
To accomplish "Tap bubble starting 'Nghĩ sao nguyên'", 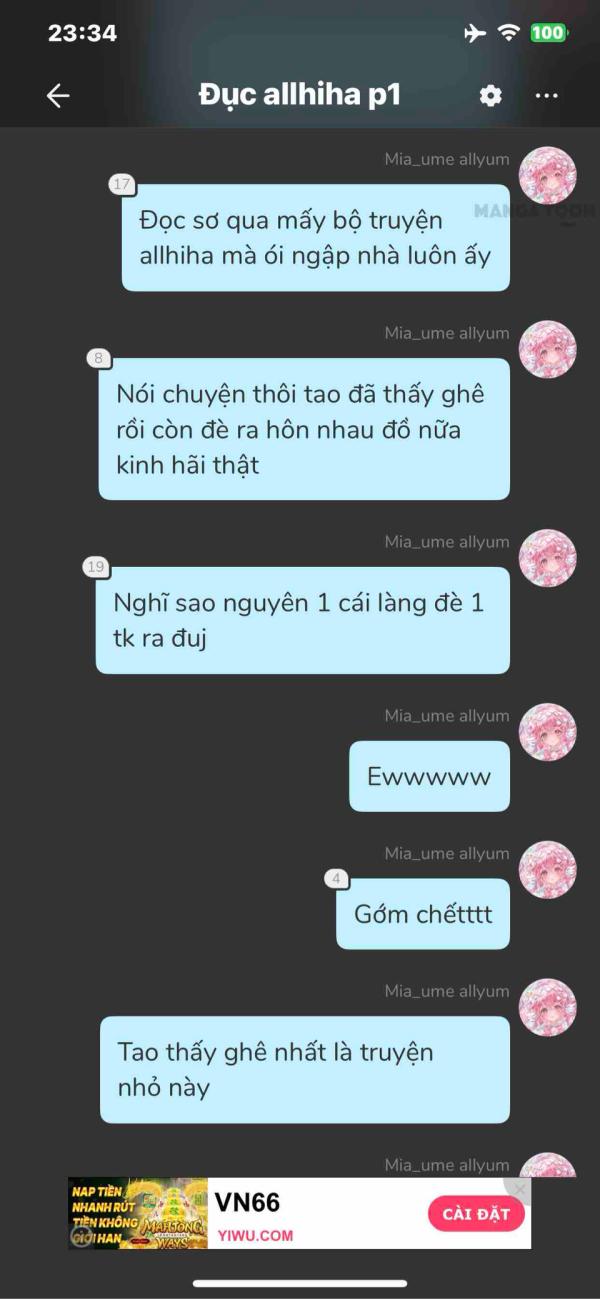I will [x=303, y=620].
